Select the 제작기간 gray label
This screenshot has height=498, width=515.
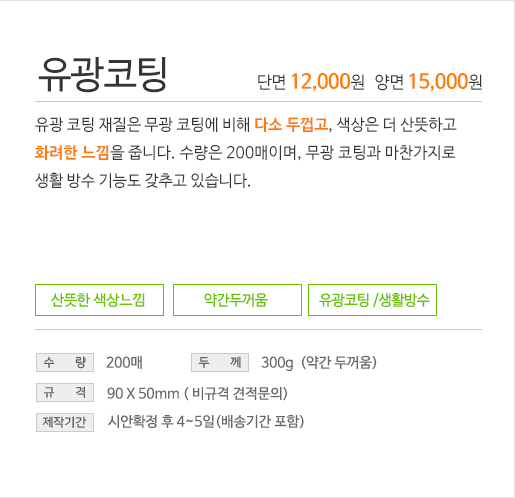[x=65, y=422]
